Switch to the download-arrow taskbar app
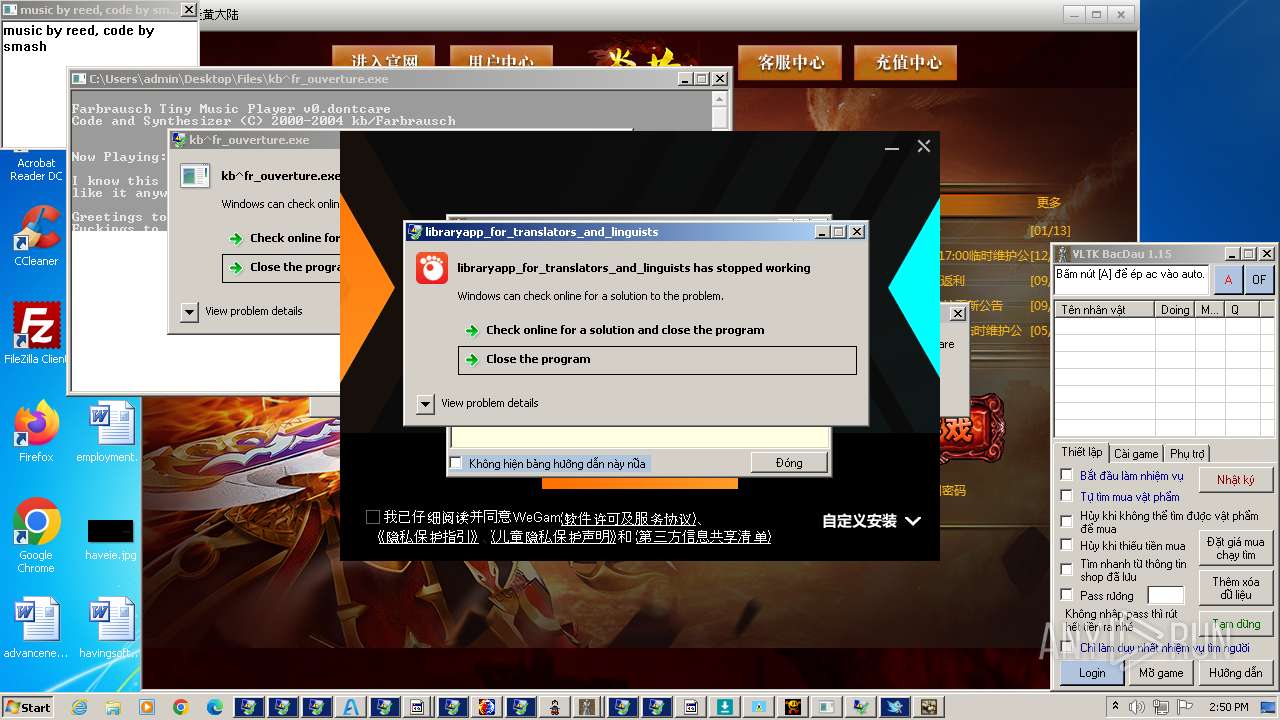The height and width of the screenshot is (720, 1280). click(724, 707)
